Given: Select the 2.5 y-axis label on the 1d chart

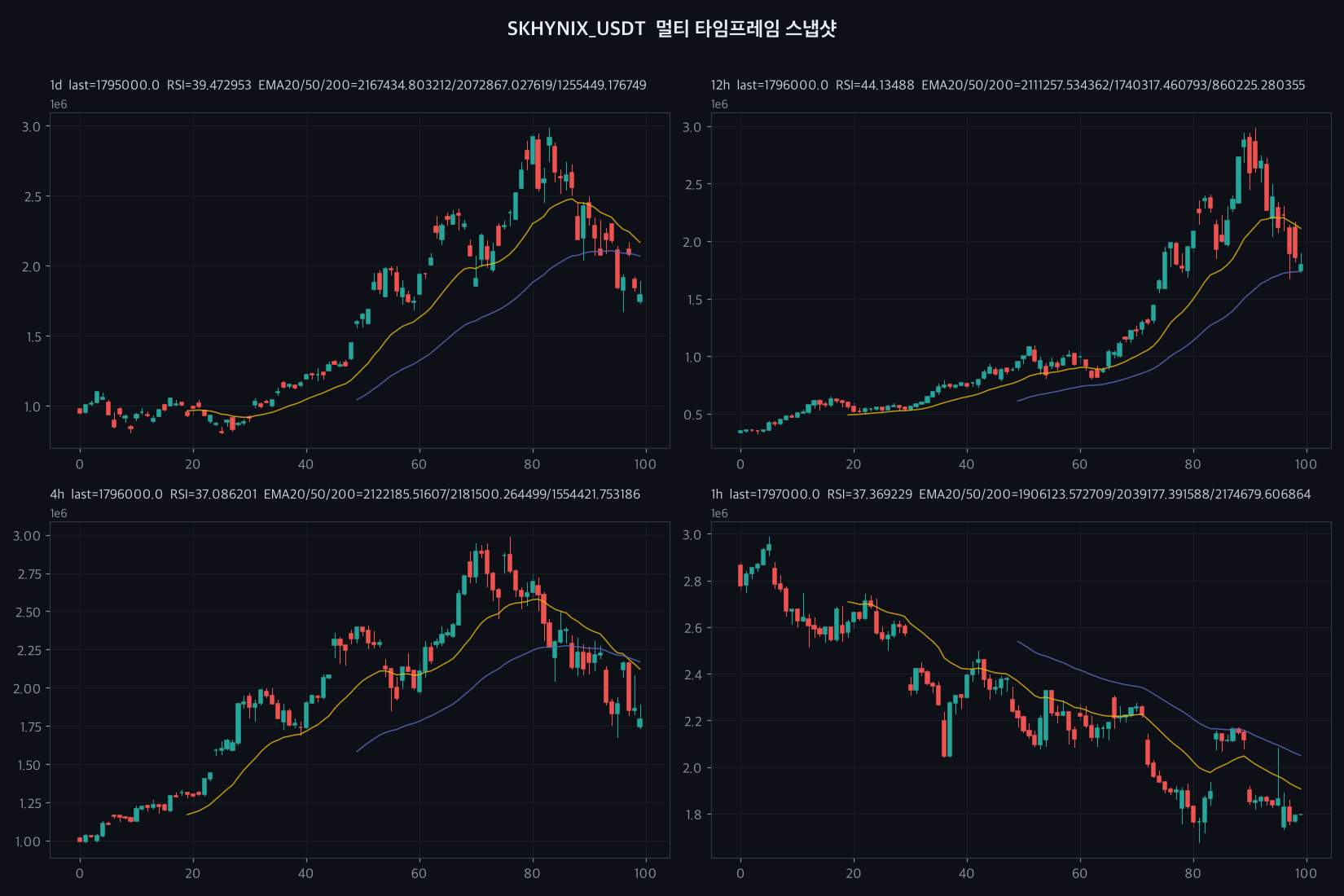Looking at the screenshot, I should (x=31, y=197).
